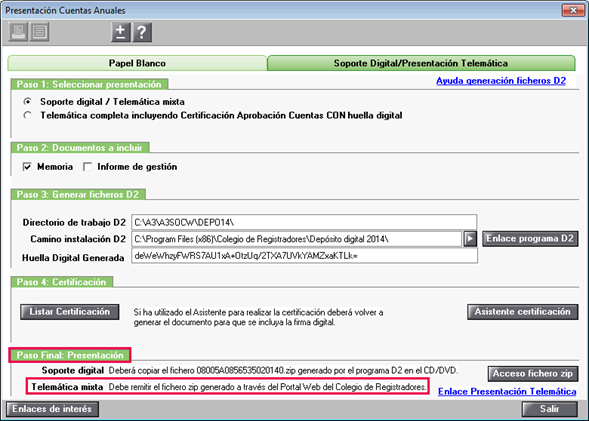Click the plus/minus toolbar icon
This screenshot has height=421, width=589.
click(121, 32)
